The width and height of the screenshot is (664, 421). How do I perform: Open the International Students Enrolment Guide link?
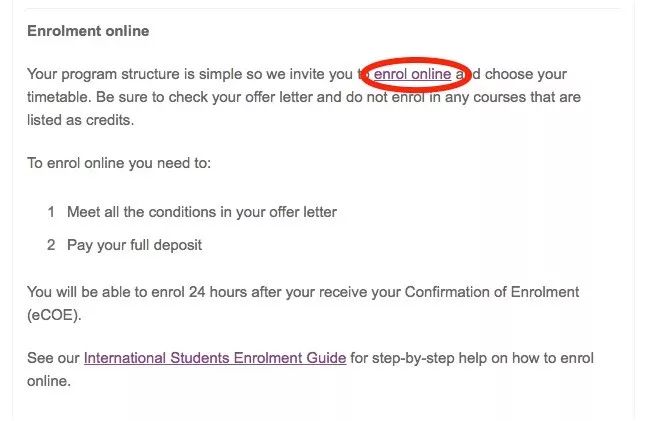(x=215, y=358)
